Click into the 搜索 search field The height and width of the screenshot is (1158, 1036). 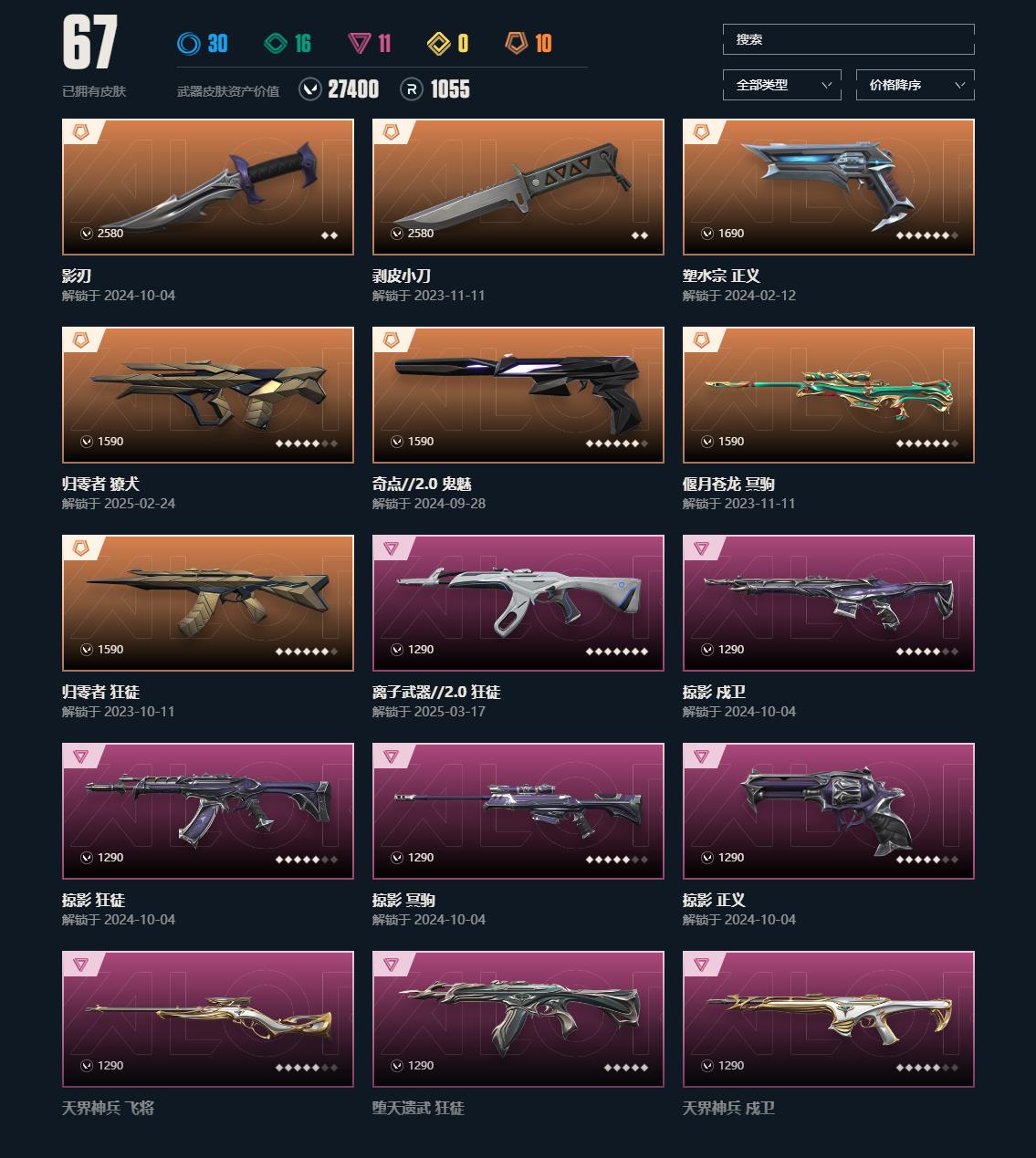coord(849,39)
